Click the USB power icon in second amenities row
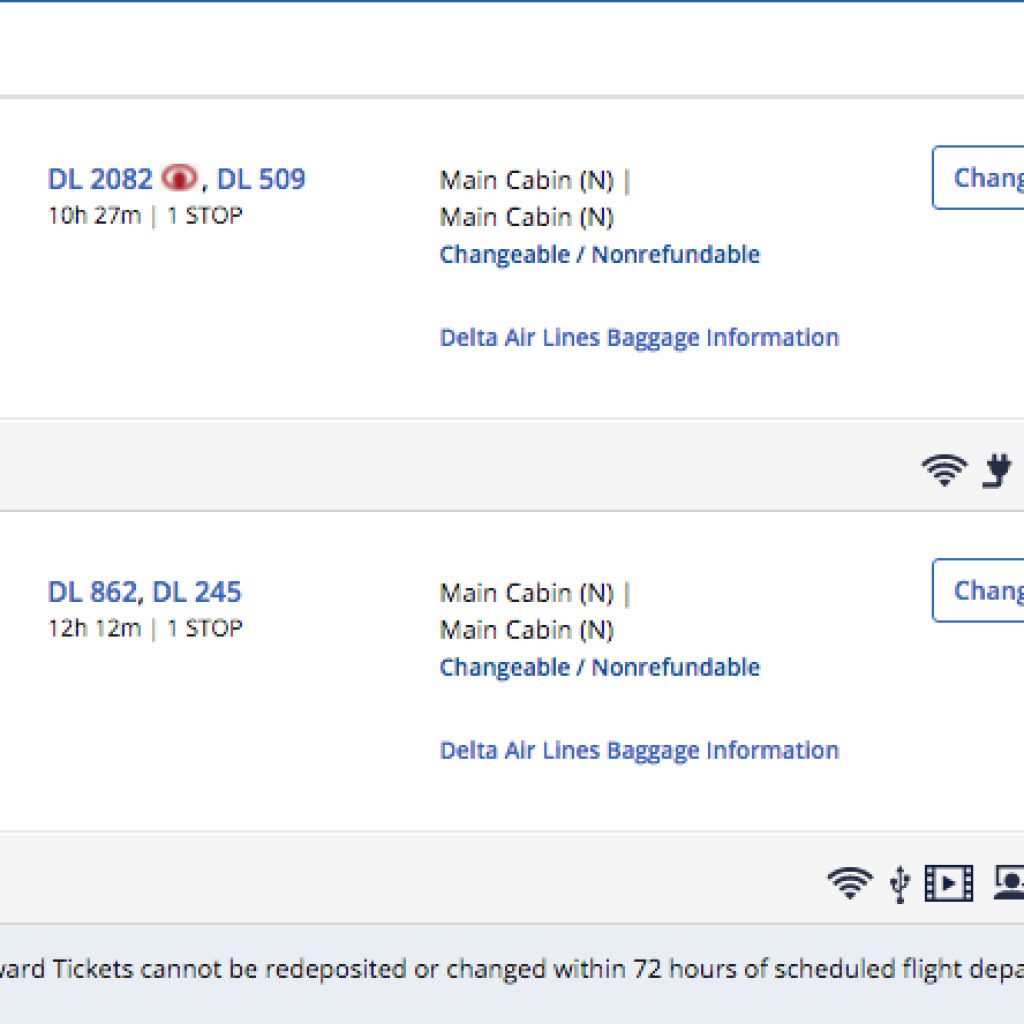The height and width of the screenshot is (1024, 1024). [x=900, y=884]
